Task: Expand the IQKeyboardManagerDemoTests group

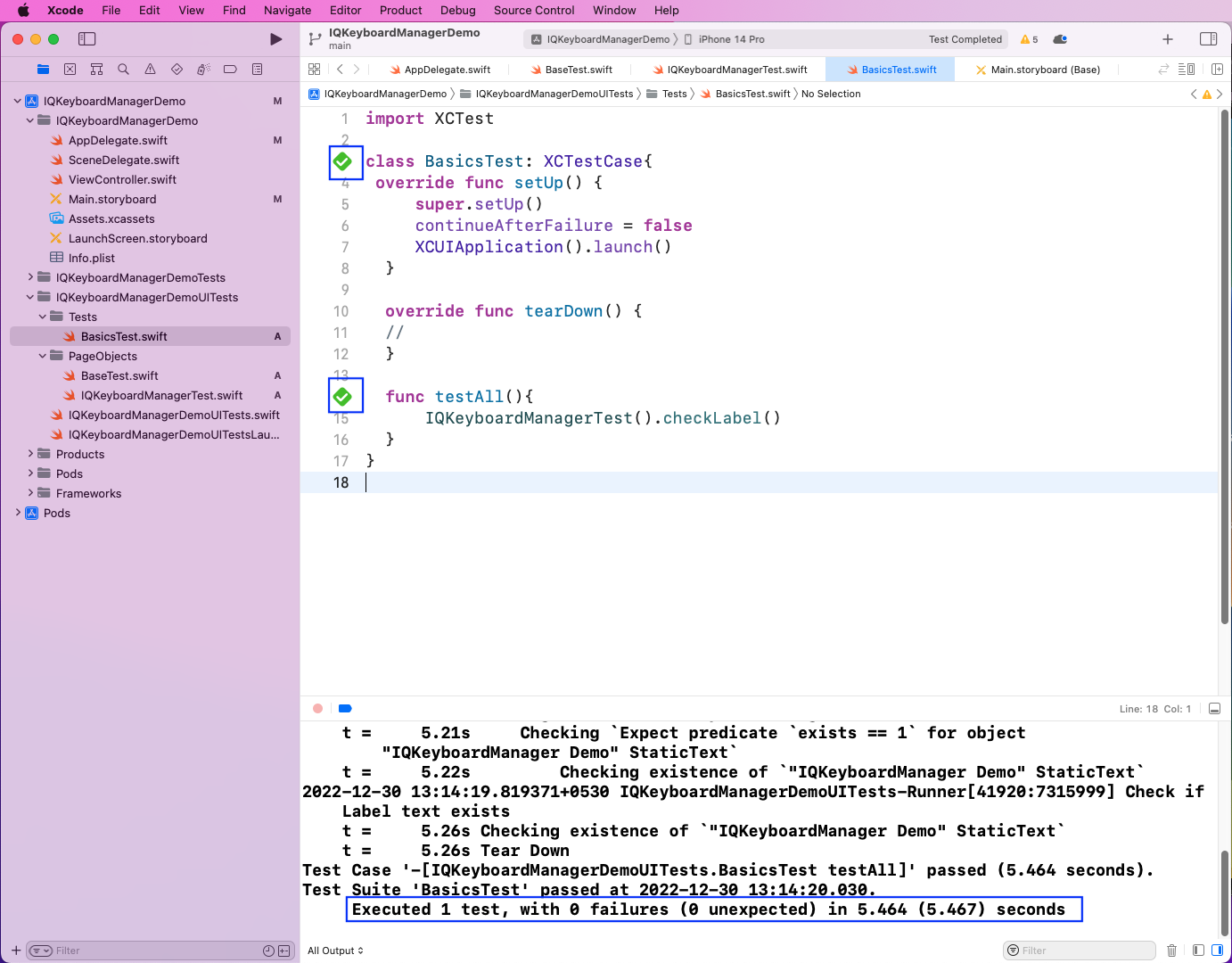Action: [30, 277]
